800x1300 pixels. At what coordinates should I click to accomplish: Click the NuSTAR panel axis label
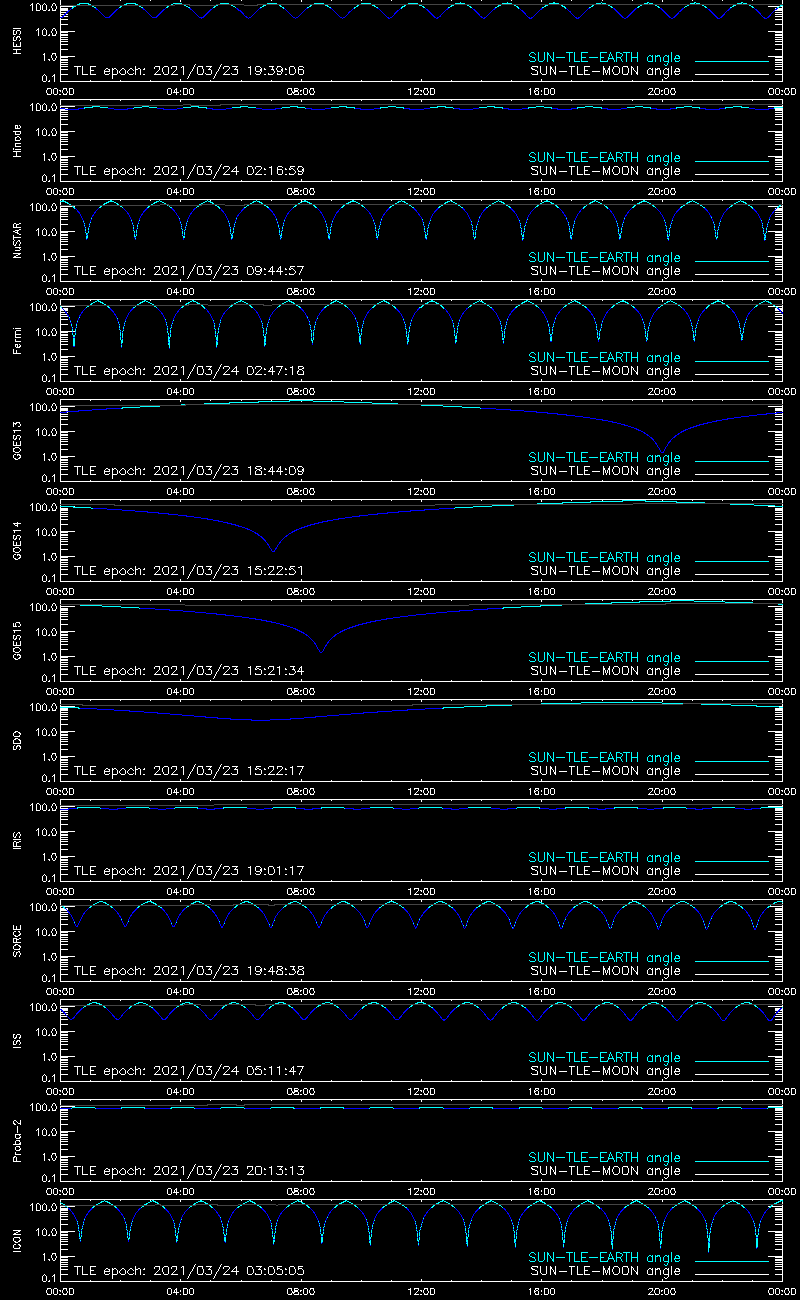click(18, 241)
